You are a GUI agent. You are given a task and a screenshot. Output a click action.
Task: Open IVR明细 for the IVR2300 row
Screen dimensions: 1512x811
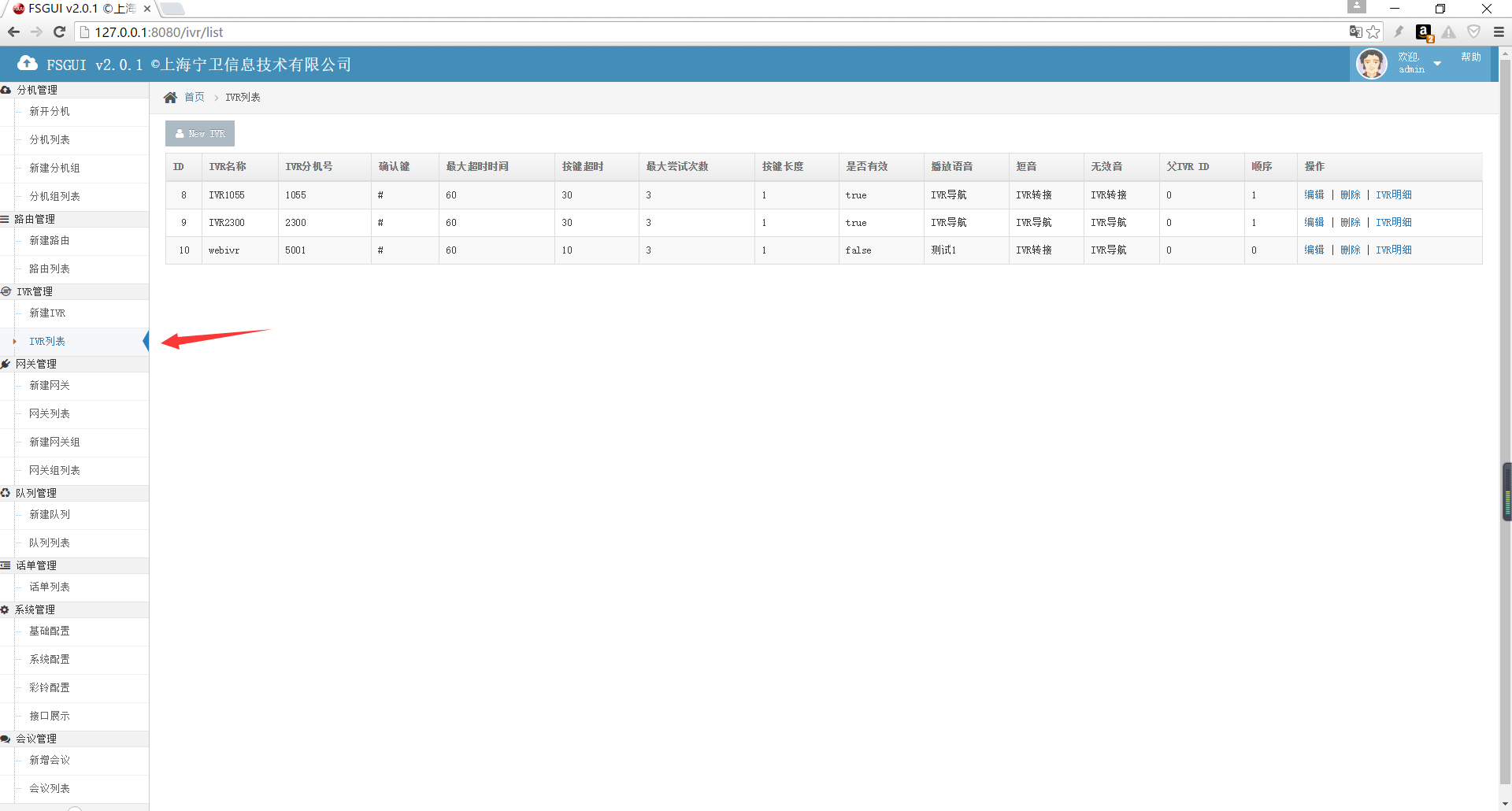[1393, 223]
